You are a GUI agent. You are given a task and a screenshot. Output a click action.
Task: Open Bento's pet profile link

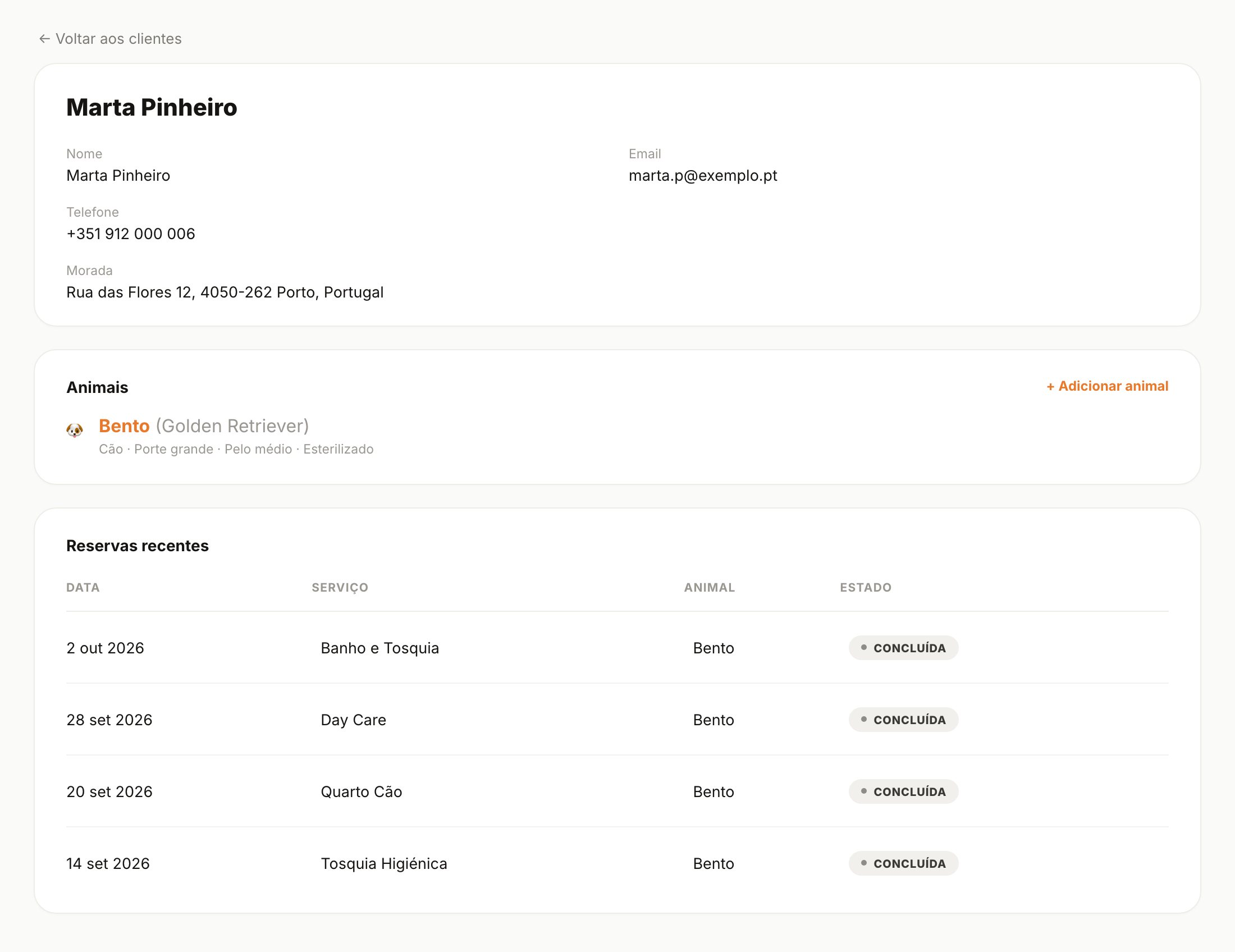(125, 425)
